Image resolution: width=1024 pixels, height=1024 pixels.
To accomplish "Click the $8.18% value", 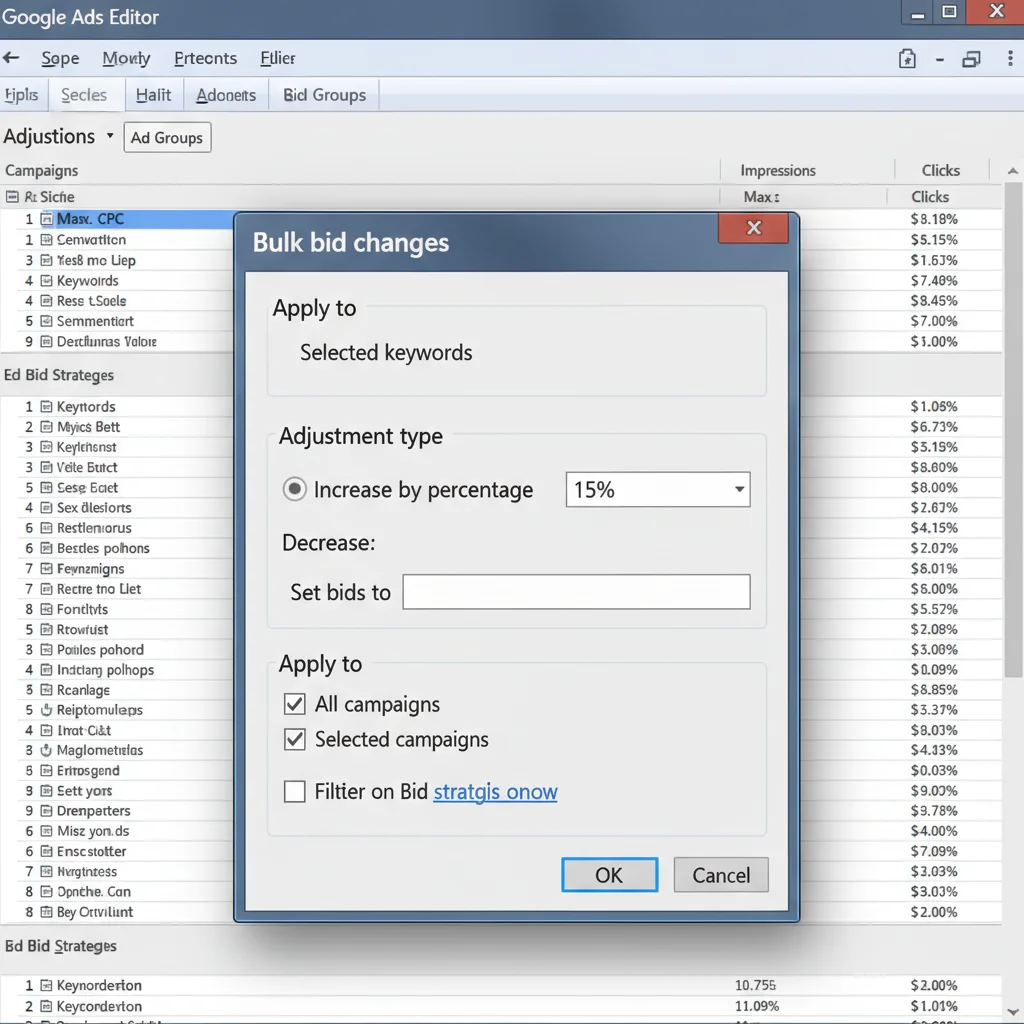I will (x=934, y=219).
